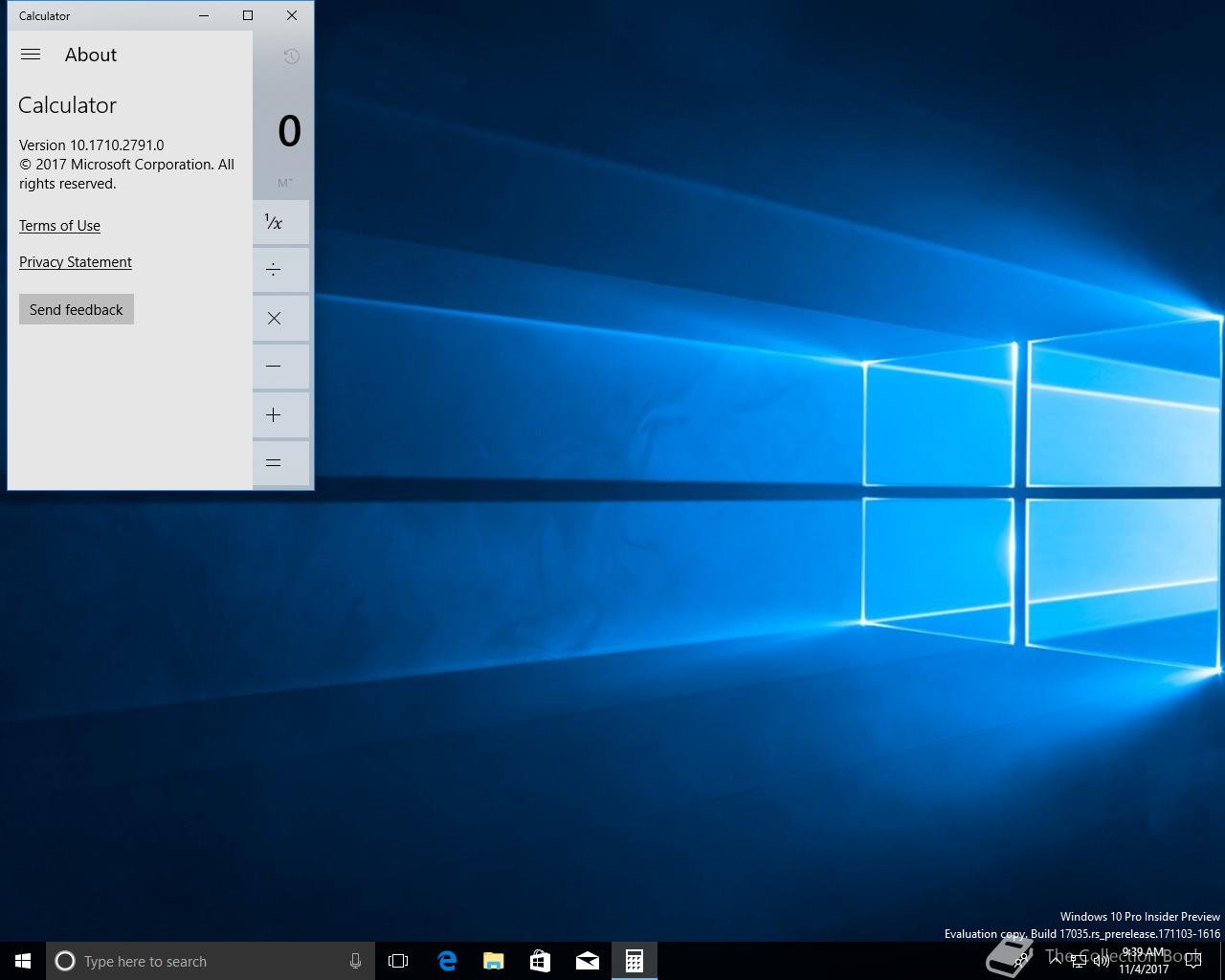Open the Windows Start menu
The height and width of the screenshot is (980, 1225).
23,961
